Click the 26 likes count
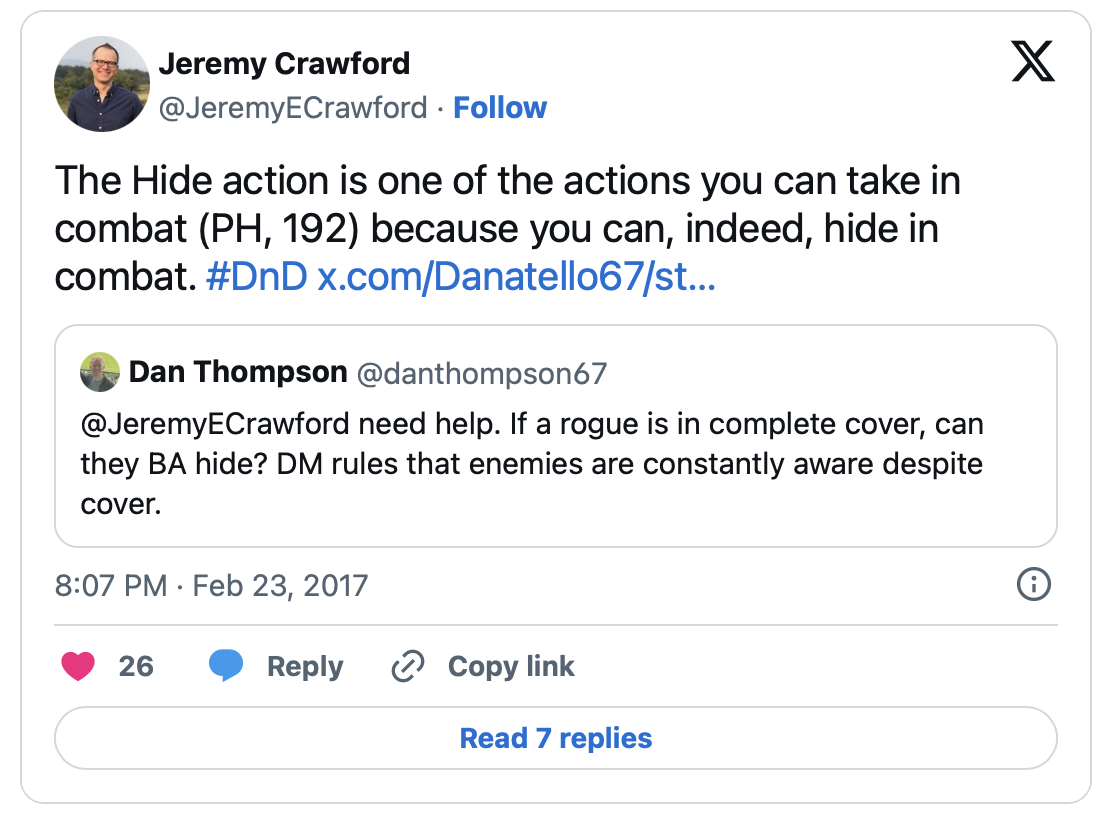 [136, 666]
